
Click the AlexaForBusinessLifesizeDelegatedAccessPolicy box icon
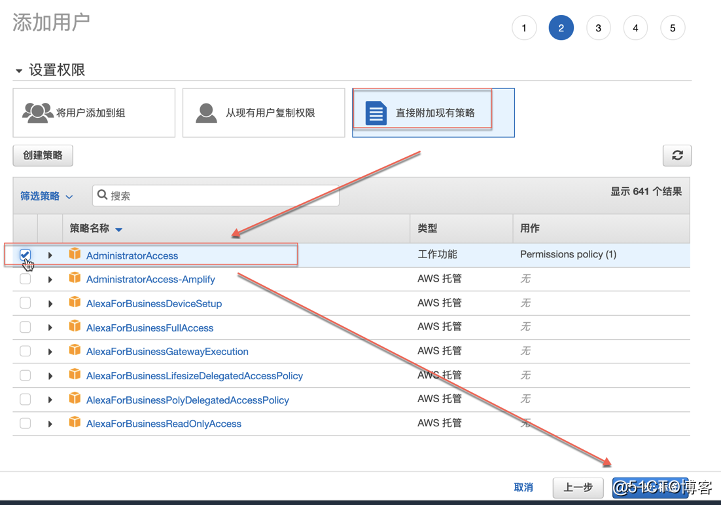(x=75, y=374)
